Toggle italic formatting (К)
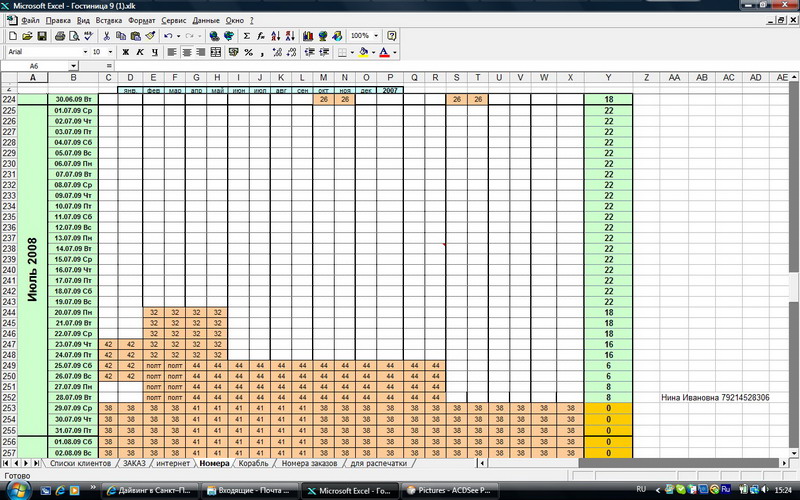Screen dimensions: 800x500 pos(140,52)
